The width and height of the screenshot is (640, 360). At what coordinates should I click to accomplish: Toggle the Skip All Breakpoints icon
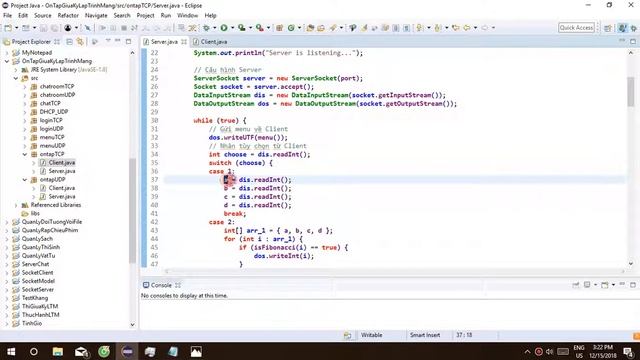pos(87,28)
